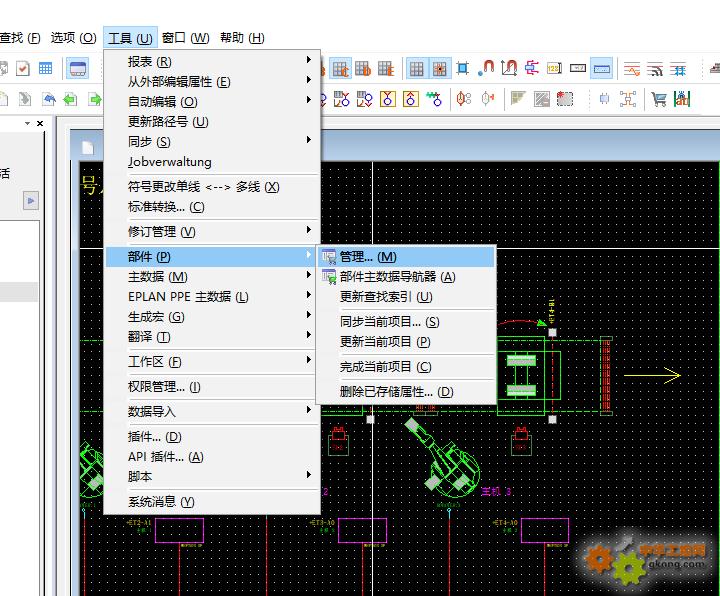Viewport: 720px width, 596px height.
Task: Click the grey symbol with red arrow icon
Action: 487,99
